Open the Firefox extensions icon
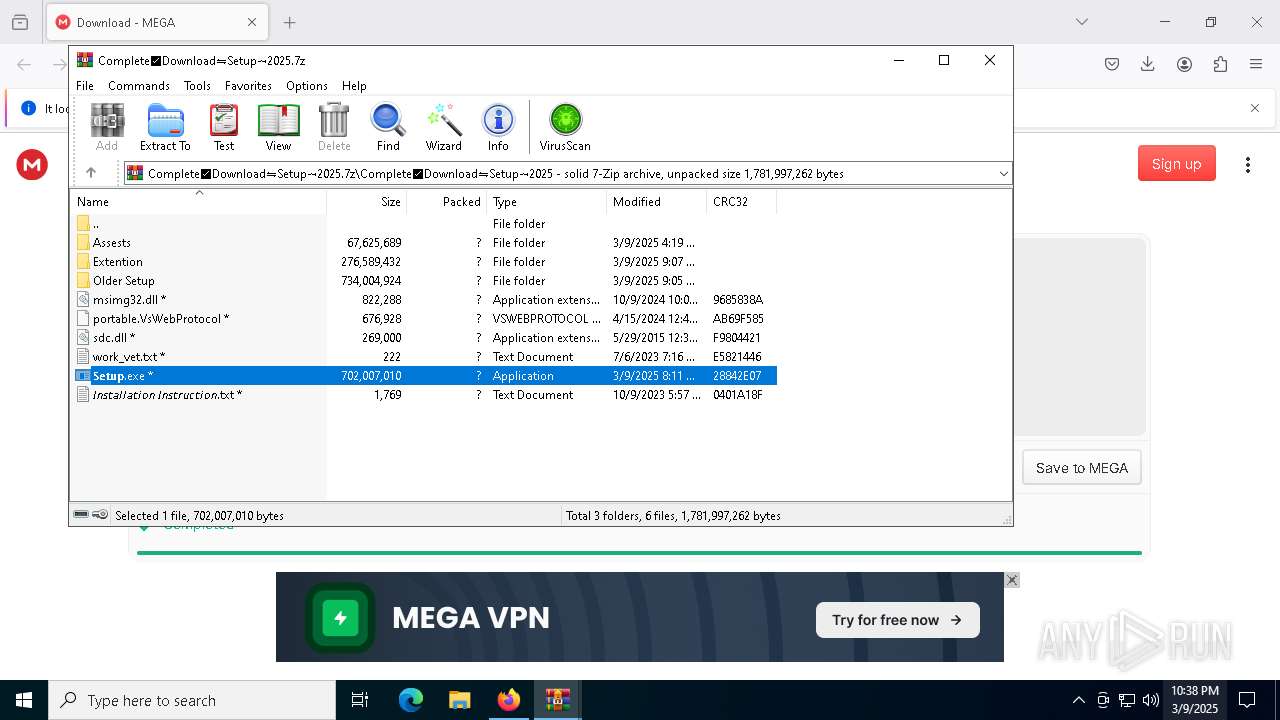1280x720 pixels. tap(1220, 64)
